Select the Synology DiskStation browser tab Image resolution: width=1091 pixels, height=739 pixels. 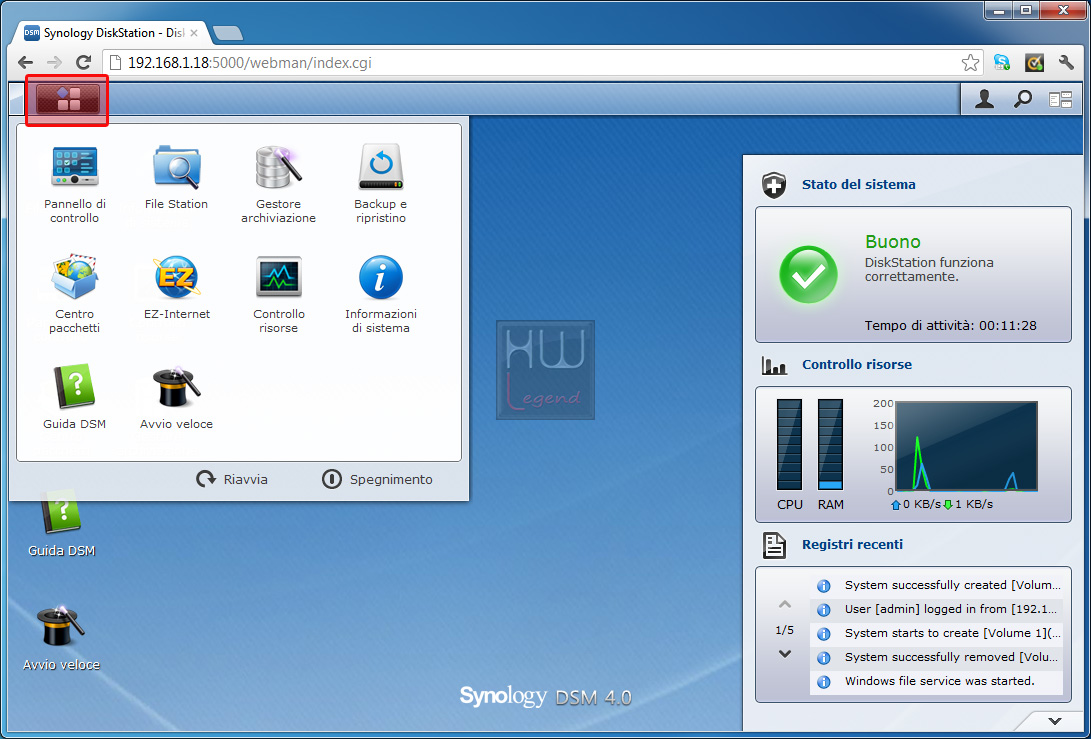111,33
